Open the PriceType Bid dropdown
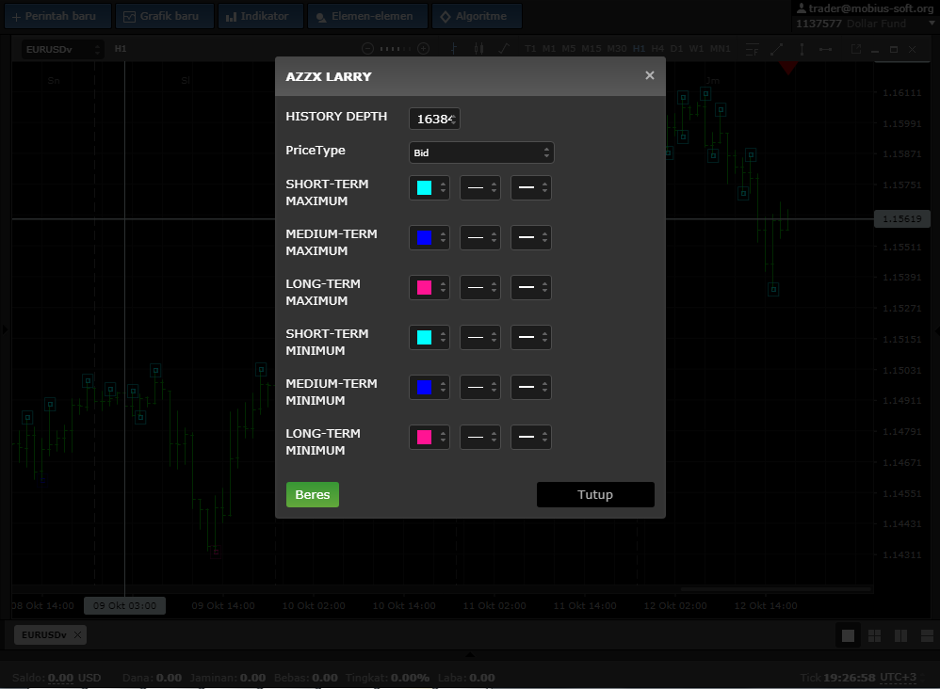The height and width of the screenshot is (689, 940). coord(481,153)
